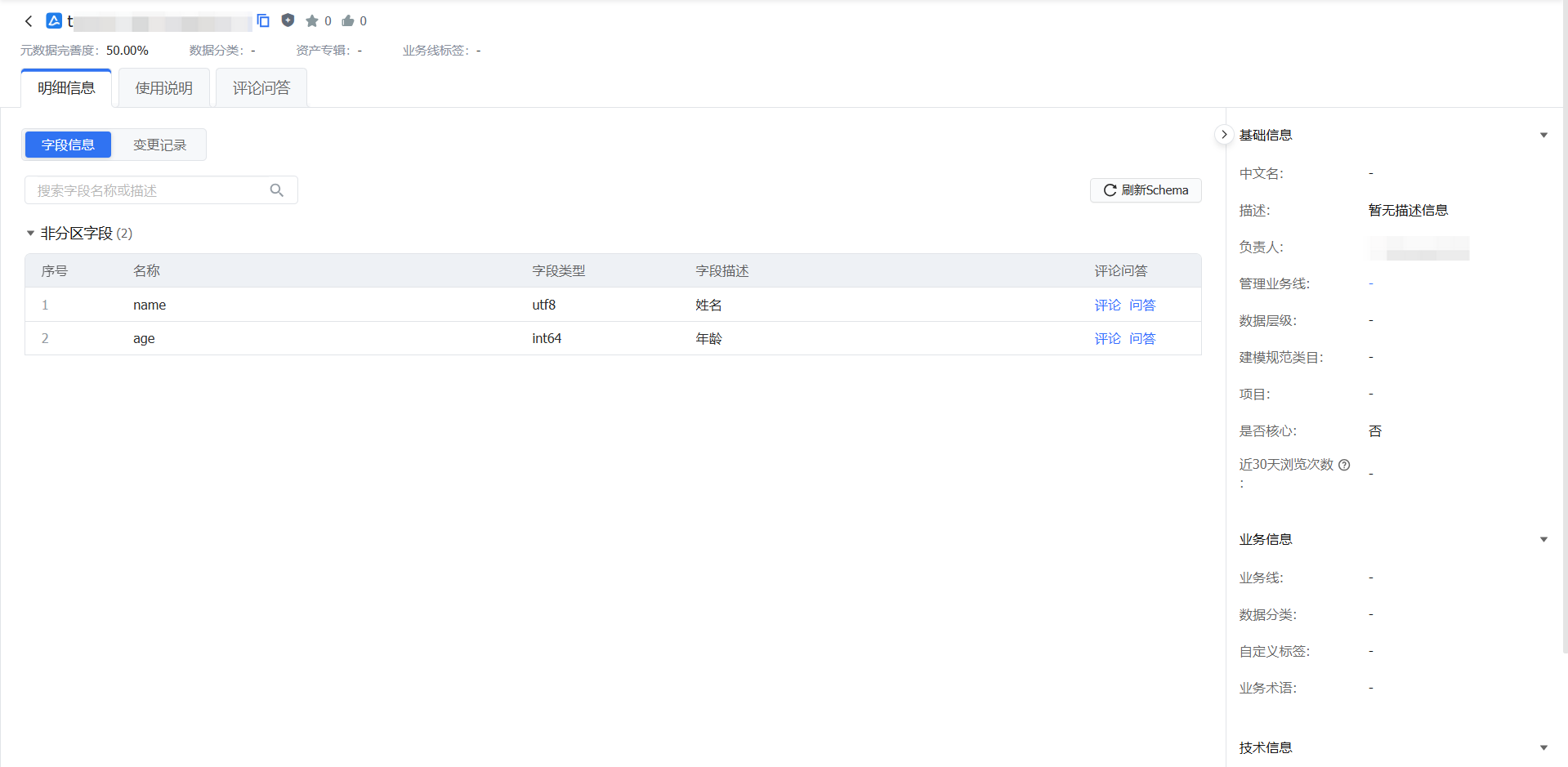
Task: Click the 刷新Schema button
Action: 1146,190
